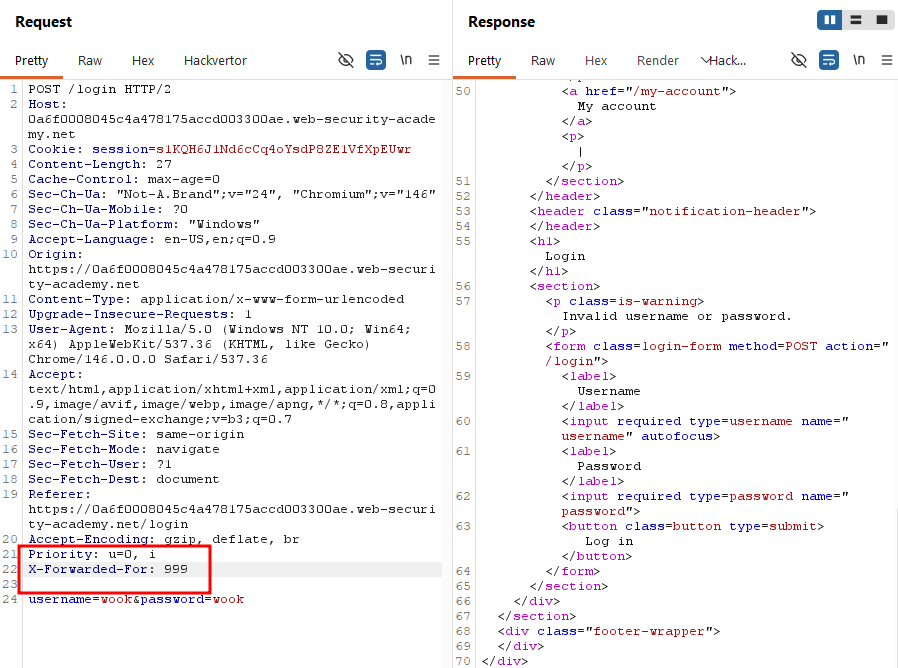This screenshot has height=668, width=898.
Task: Switch layout to top-bottom stacked view
Action: click(x=856, y=20)
